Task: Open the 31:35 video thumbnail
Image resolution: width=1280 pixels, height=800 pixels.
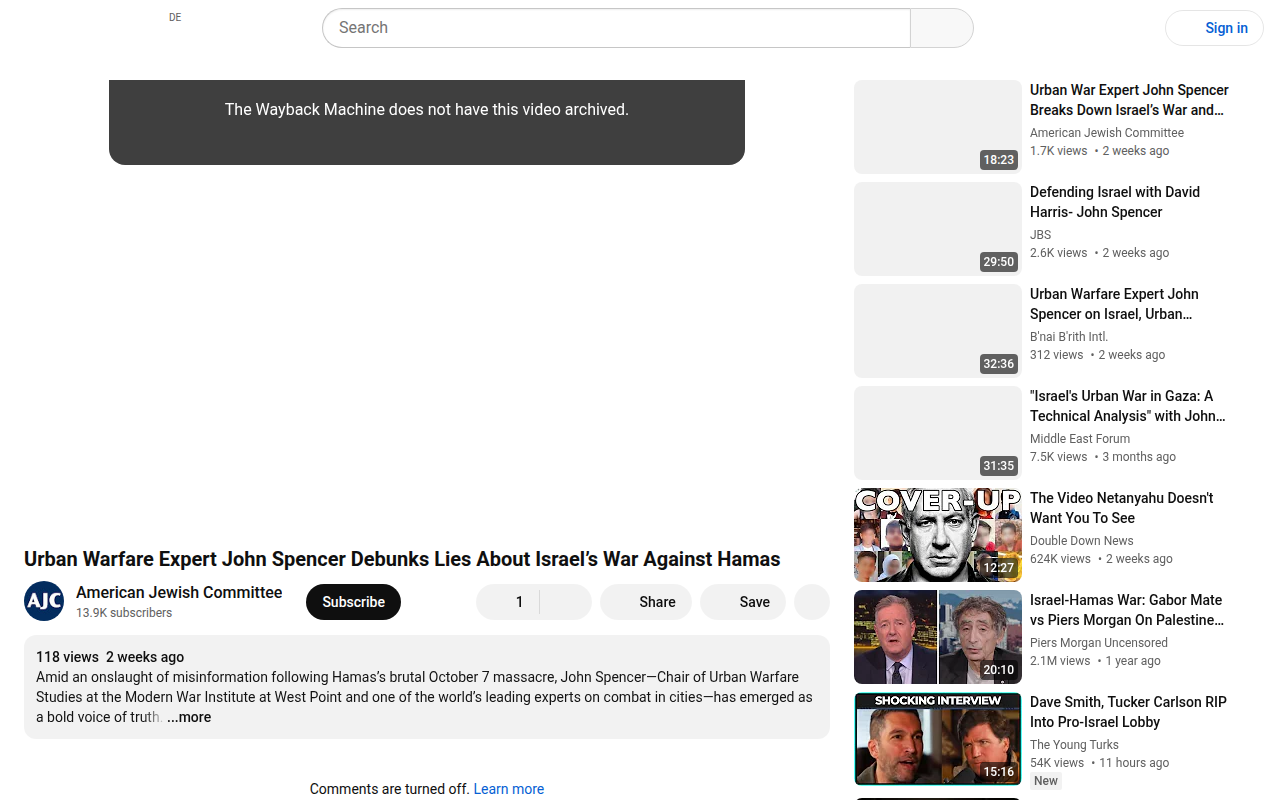Action: [x=938, y=433]
